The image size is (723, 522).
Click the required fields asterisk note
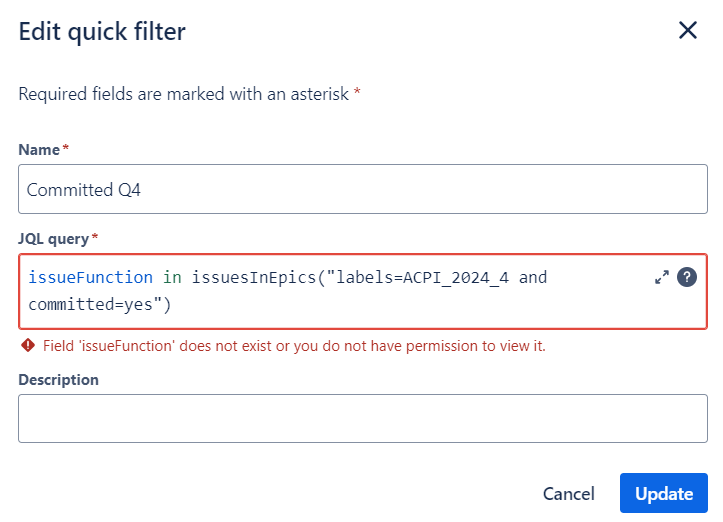pyautogui.click(x=189, y=94)
